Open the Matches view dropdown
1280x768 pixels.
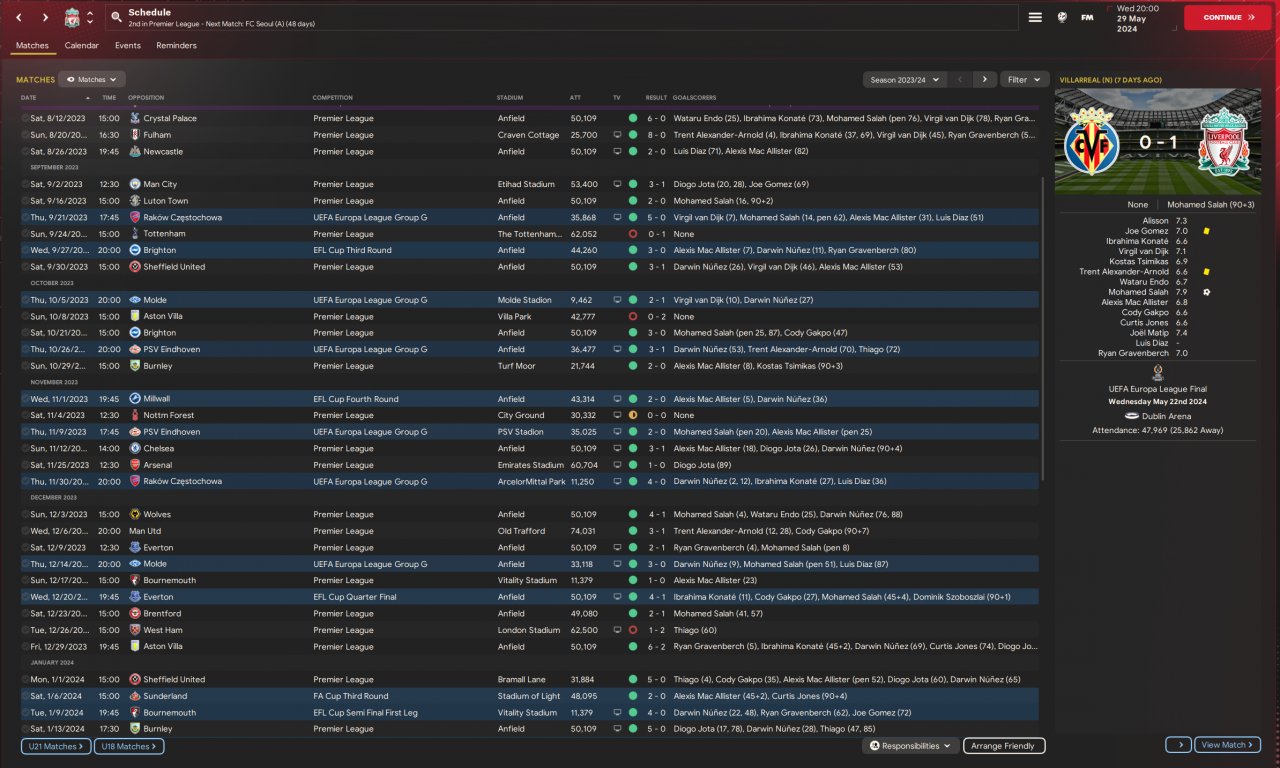(91, 79)
